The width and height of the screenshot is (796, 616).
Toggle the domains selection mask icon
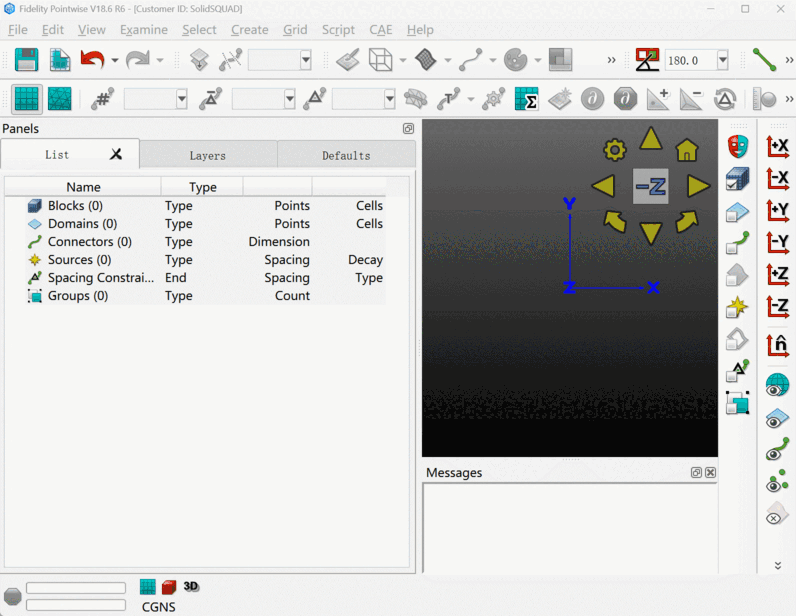point(738,211)
